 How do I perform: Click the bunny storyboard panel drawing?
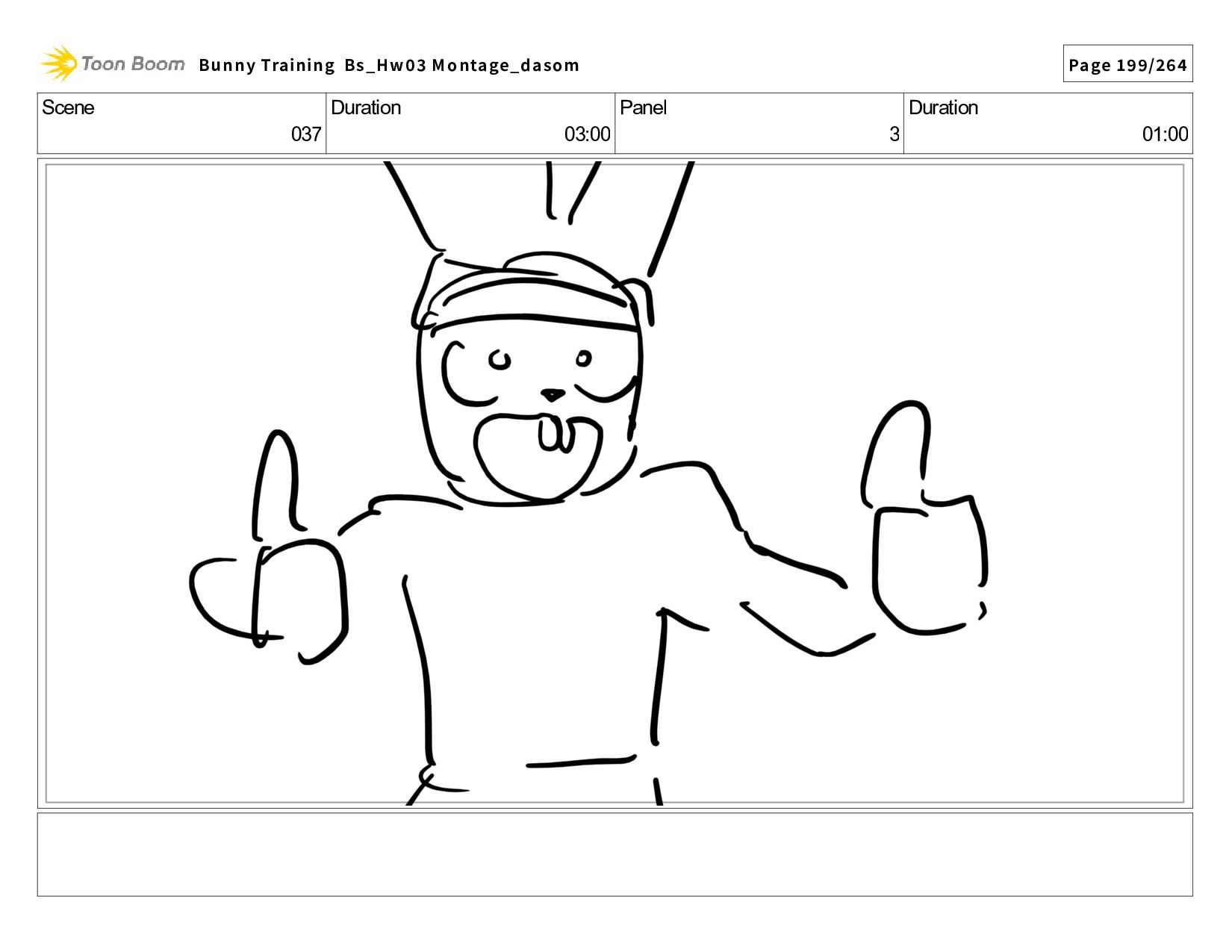[x=615, y=483]
